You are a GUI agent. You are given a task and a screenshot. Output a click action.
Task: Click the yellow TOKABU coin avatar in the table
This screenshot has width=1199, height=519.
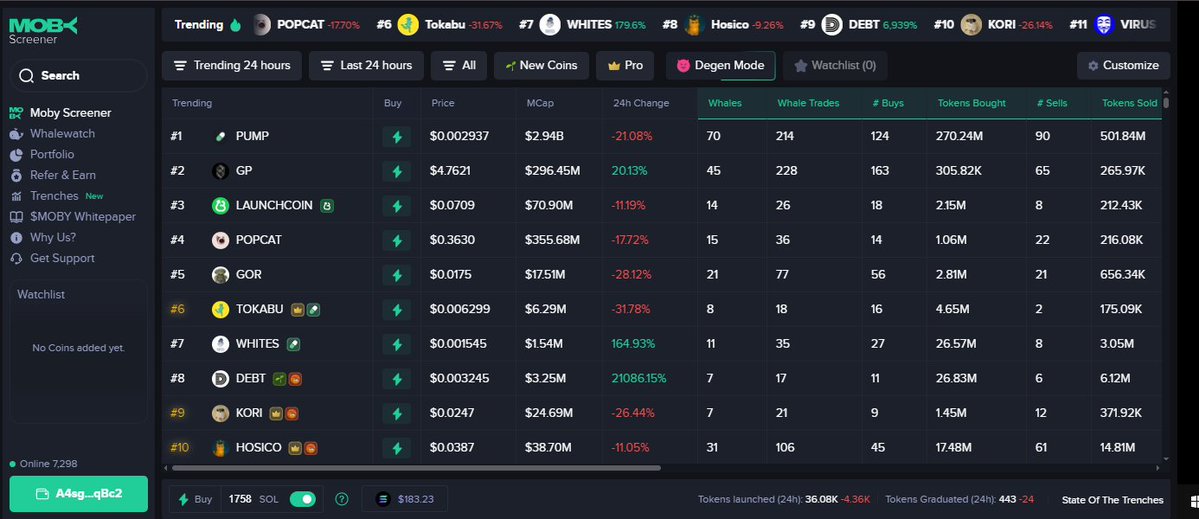[220, 310]
